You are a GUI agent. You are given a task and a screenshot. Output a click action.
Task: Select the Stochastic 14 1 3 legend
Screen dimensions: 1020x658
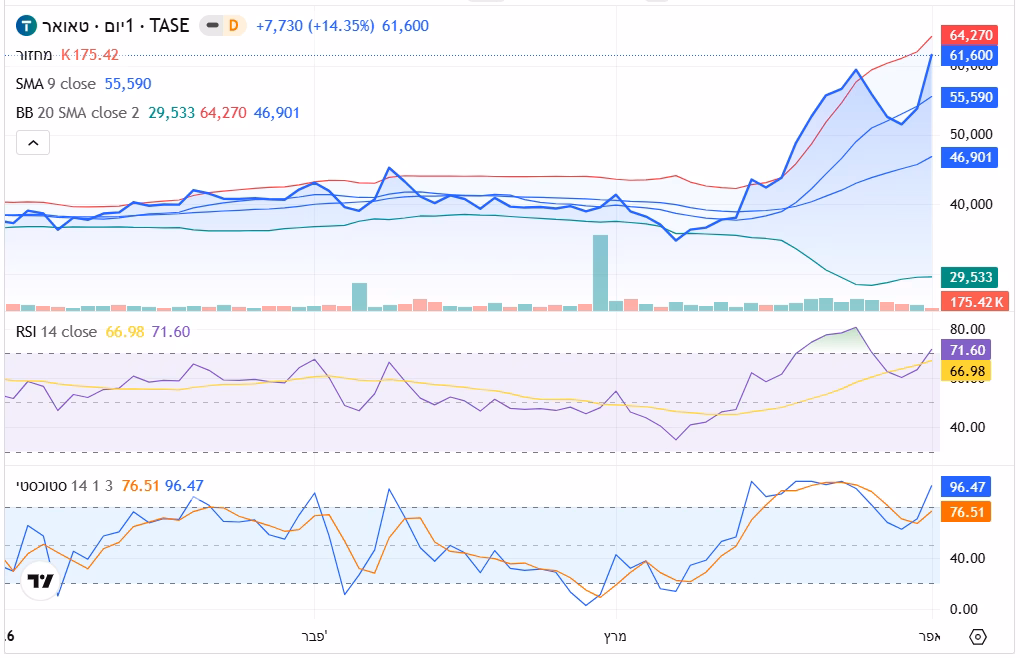[x=65, y=486]
